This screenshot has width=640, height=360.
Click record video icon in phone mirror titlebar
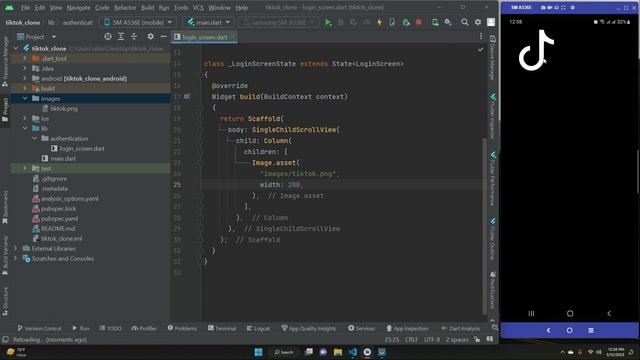[x=549, y=7]
